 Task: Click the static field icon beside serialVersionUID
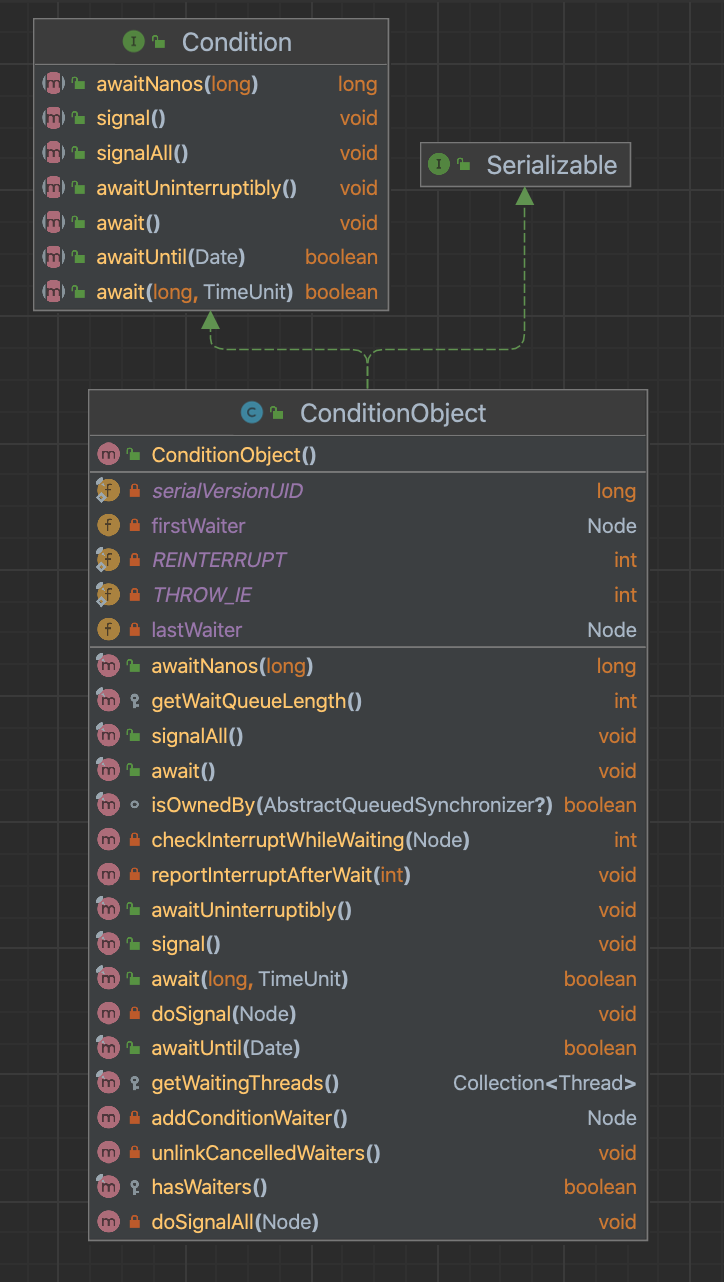(108, 491)
